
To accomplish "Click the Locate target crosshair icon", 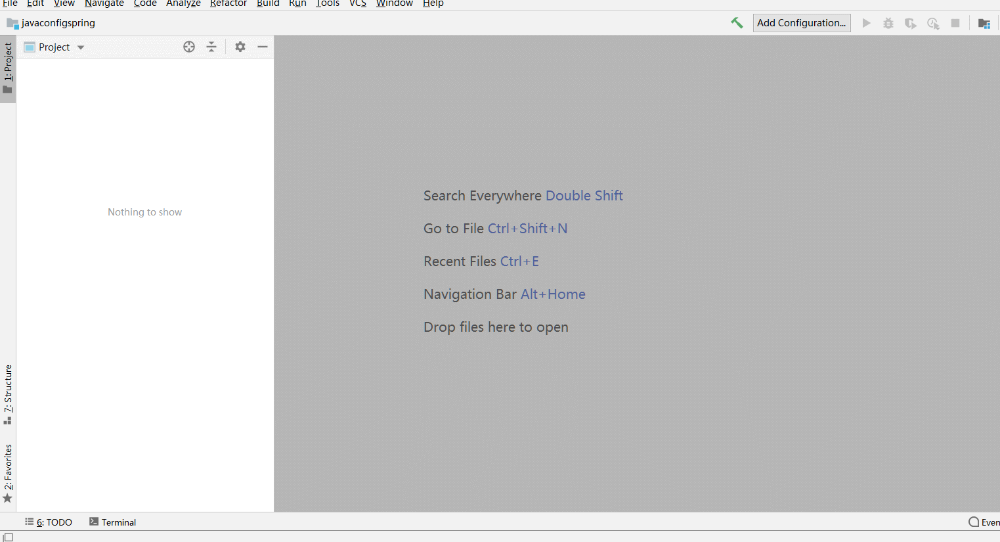I will [189, 47].
